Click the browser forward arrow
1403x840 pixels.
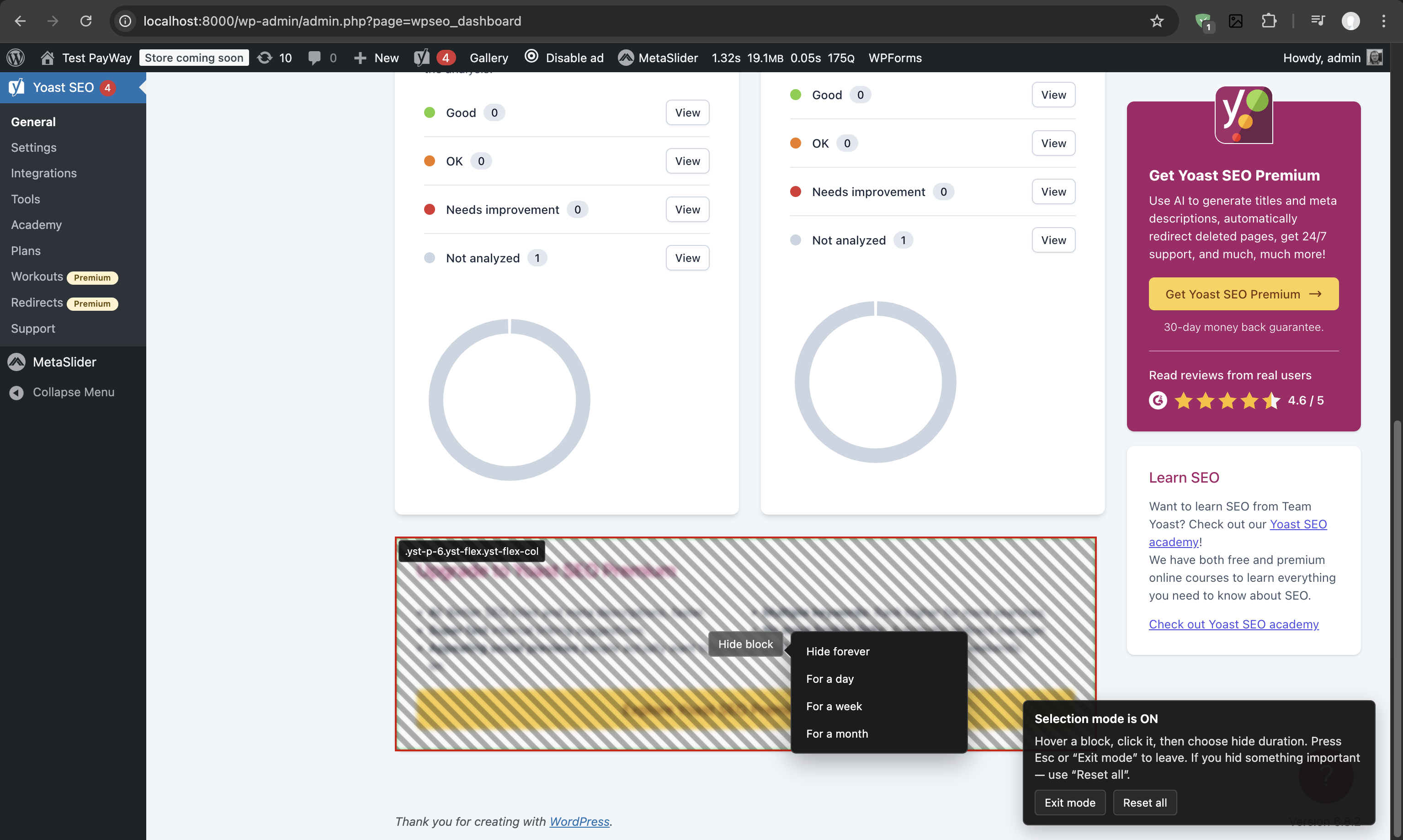click(x=53, y=21)
